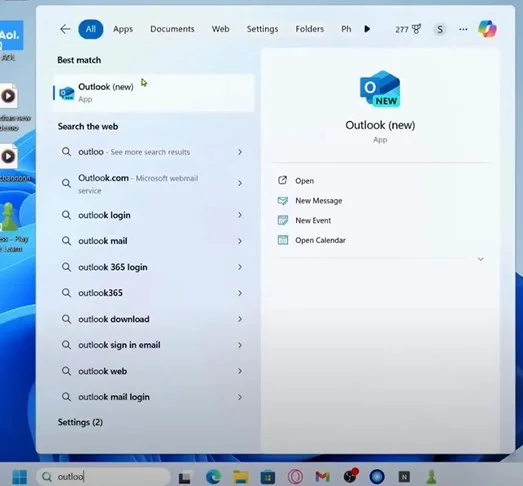Viewport: 523px width, 486px height.
Task: Expand the outlook365 chevron
Action: (x=240, y=293)
